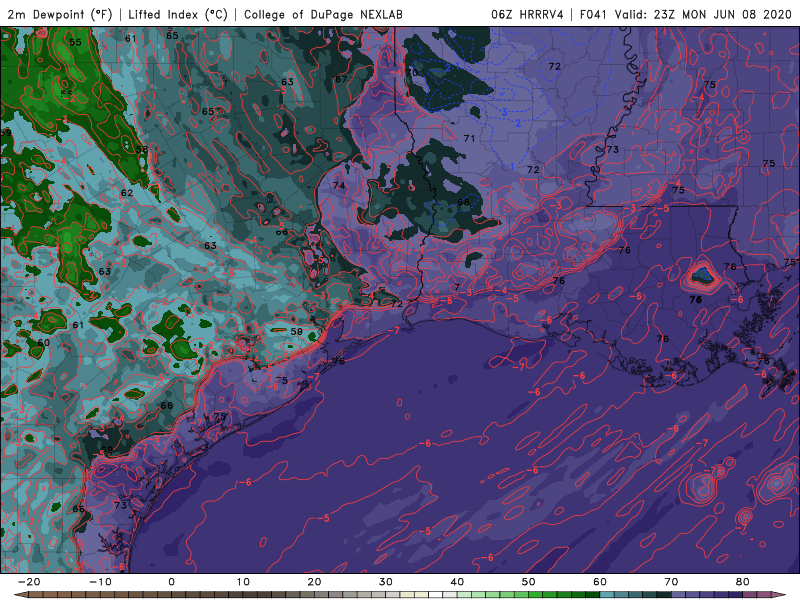The height and width of the screenshot is (600, 800).
Task: Click the 10 tick label on the color bar
Action: point(243,582)
